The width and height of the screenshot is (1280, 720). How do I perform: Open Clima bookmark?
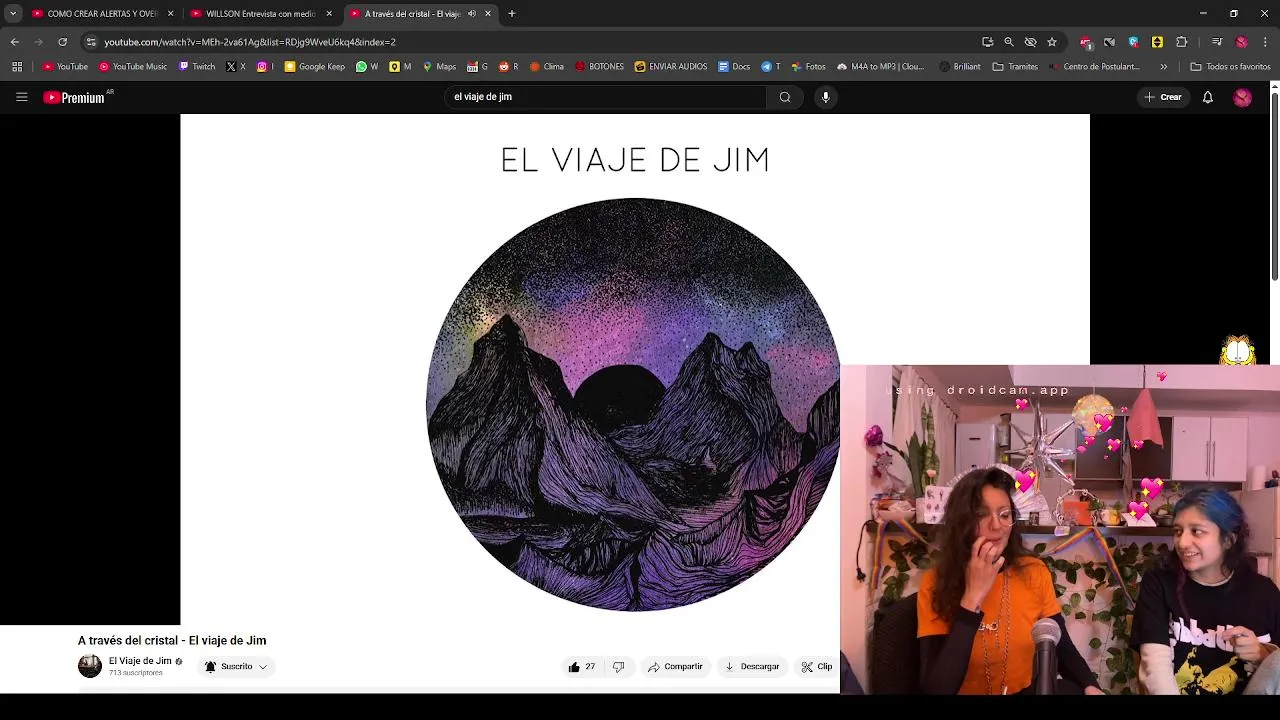(547, 67)
